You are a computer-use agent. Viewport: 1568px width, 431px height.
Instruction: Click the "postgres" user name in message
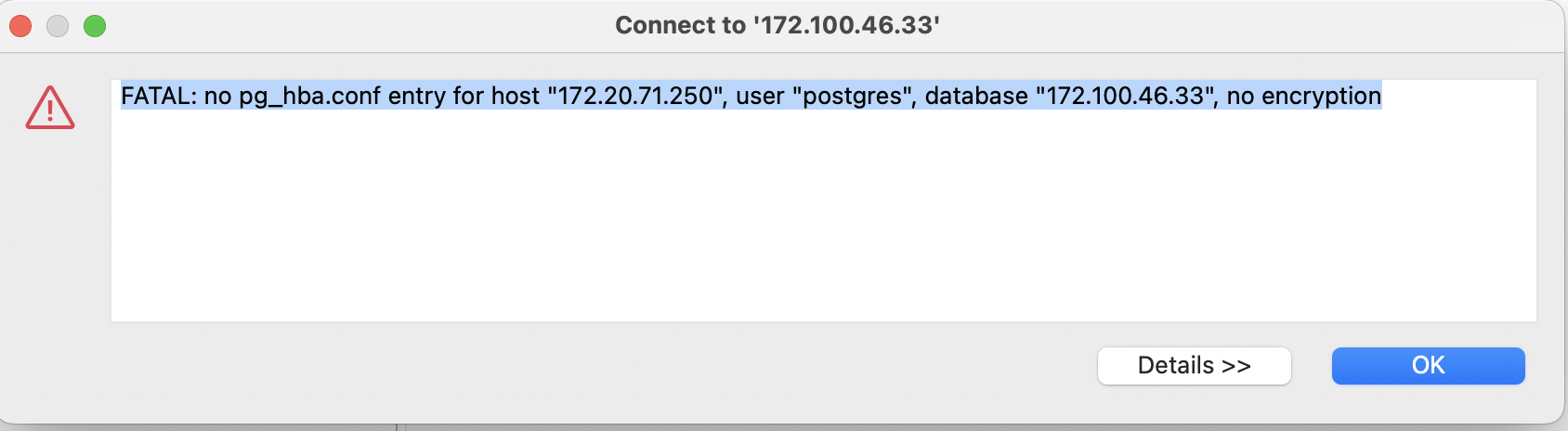tap(853, 96)
